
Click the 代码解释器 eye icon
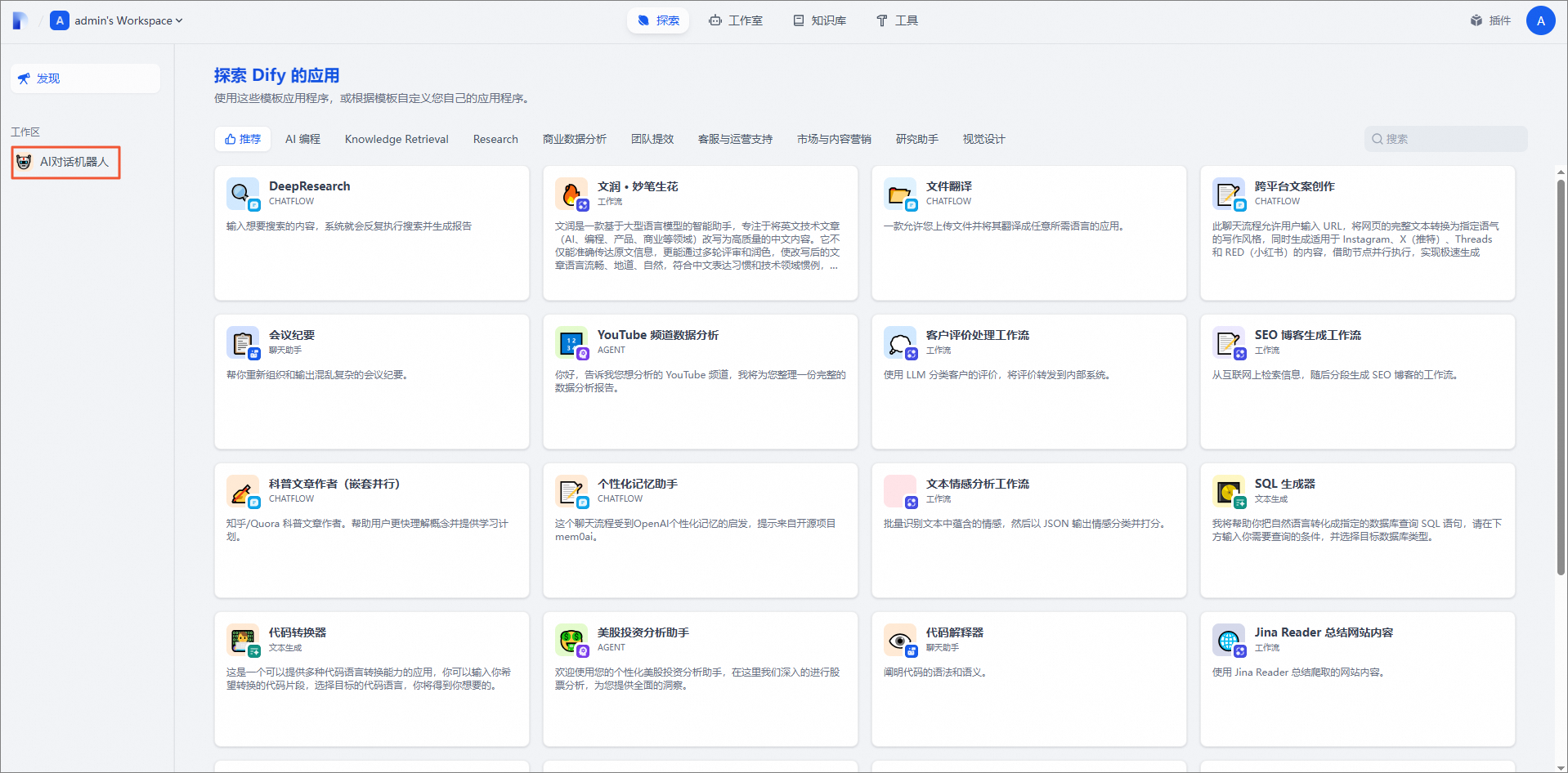point(899,640)
